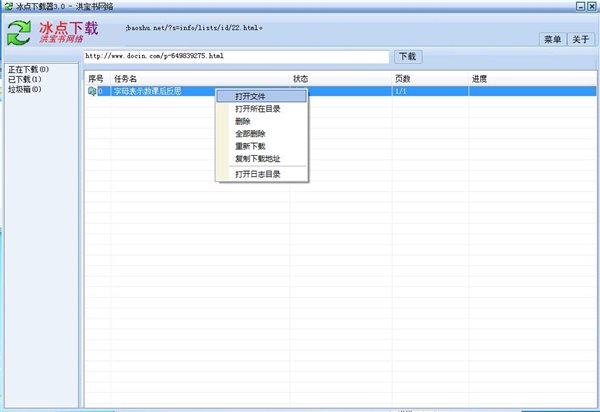600x412 pixels.
Task: Open the 菜单 button
Action: [x=553, y=39]
